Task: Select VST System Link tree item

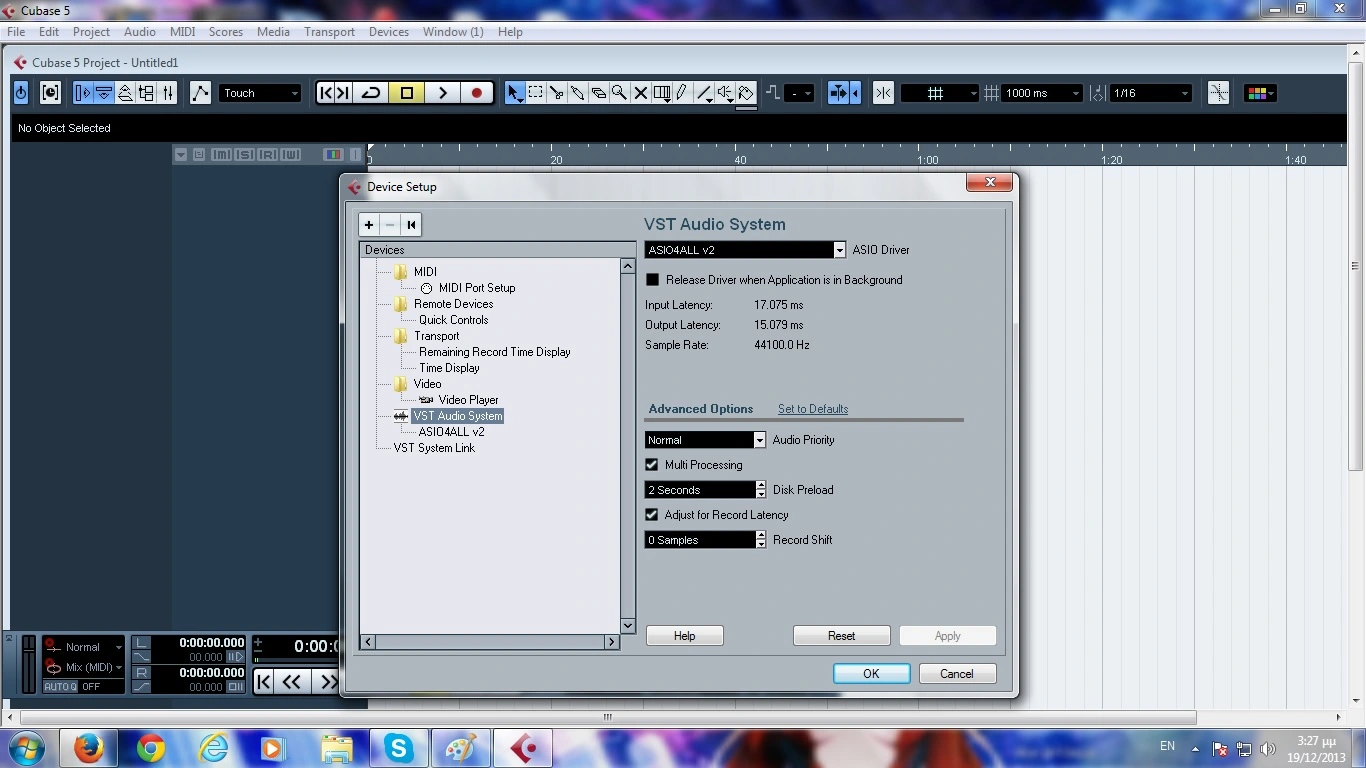Action: tap(434, 448)
